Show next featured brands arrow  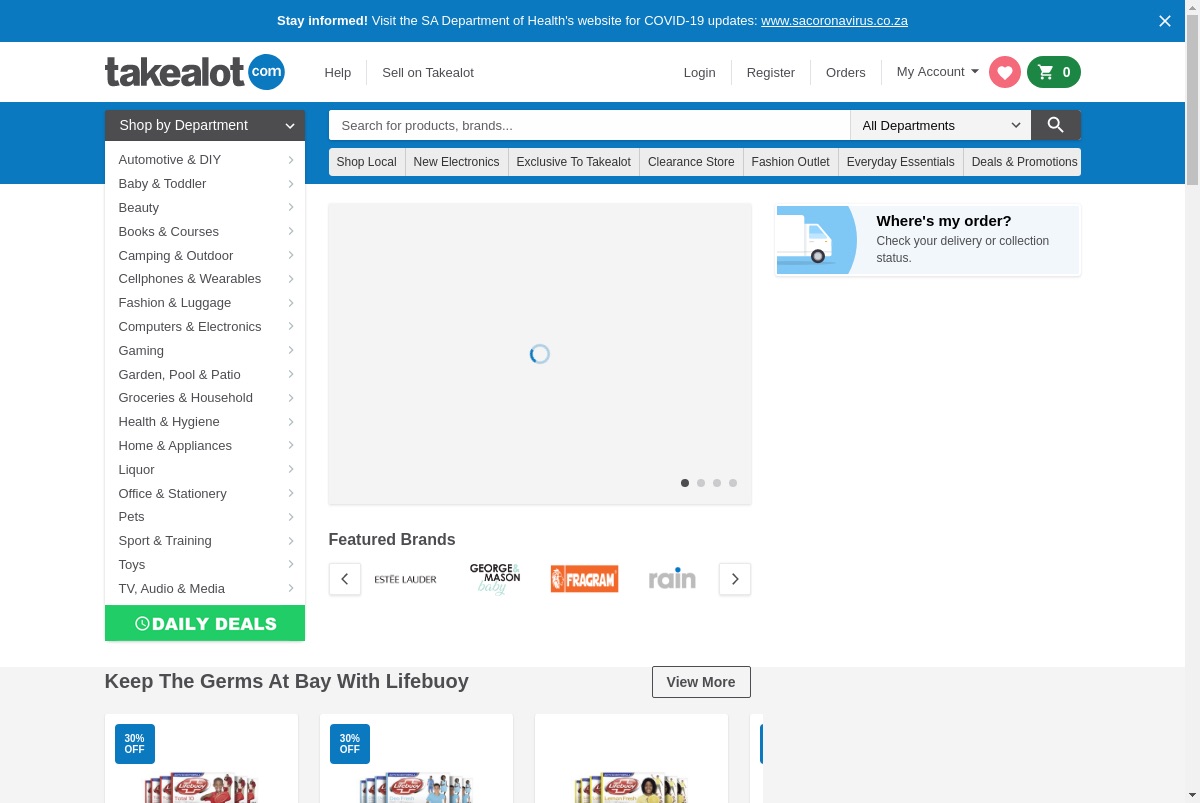pyautogui.click(x=735, y=579)
